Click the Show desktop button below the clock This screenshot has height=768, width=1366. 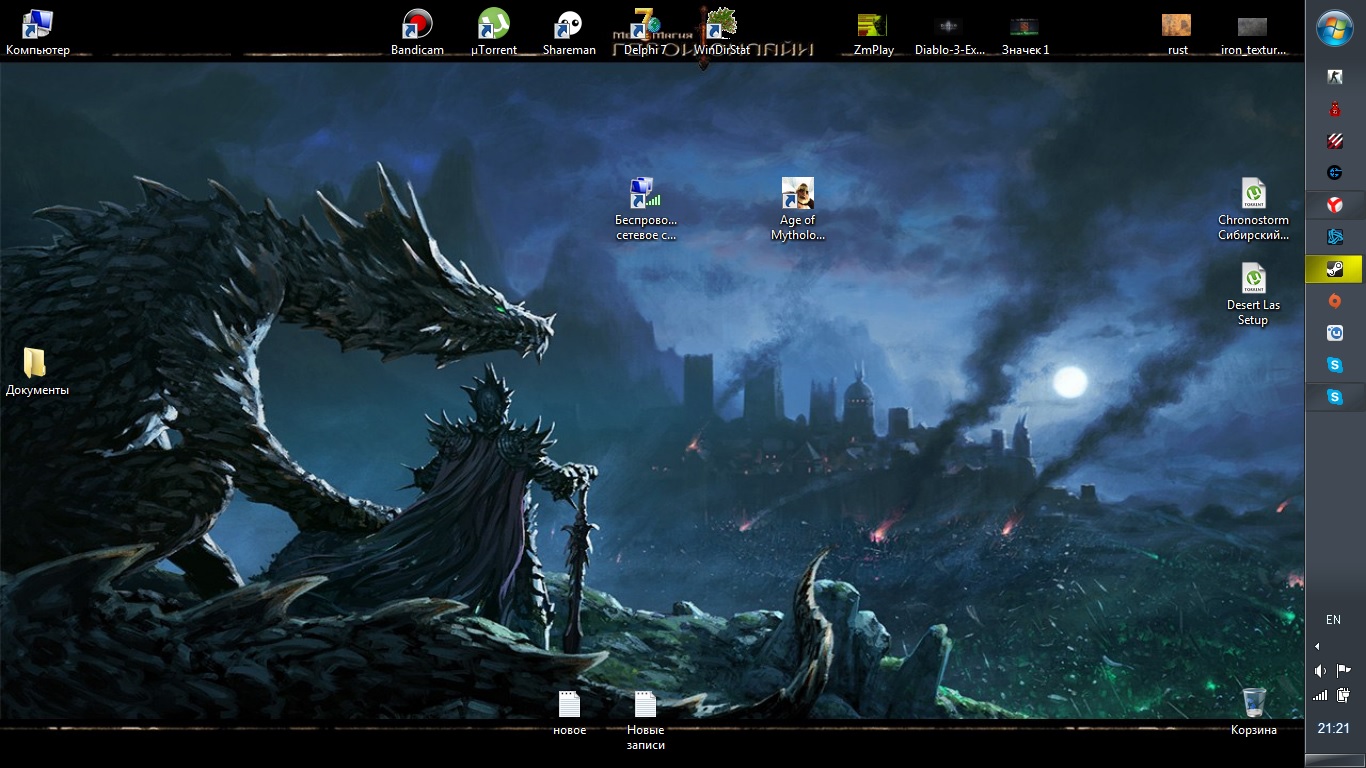tap(1335, 758)
